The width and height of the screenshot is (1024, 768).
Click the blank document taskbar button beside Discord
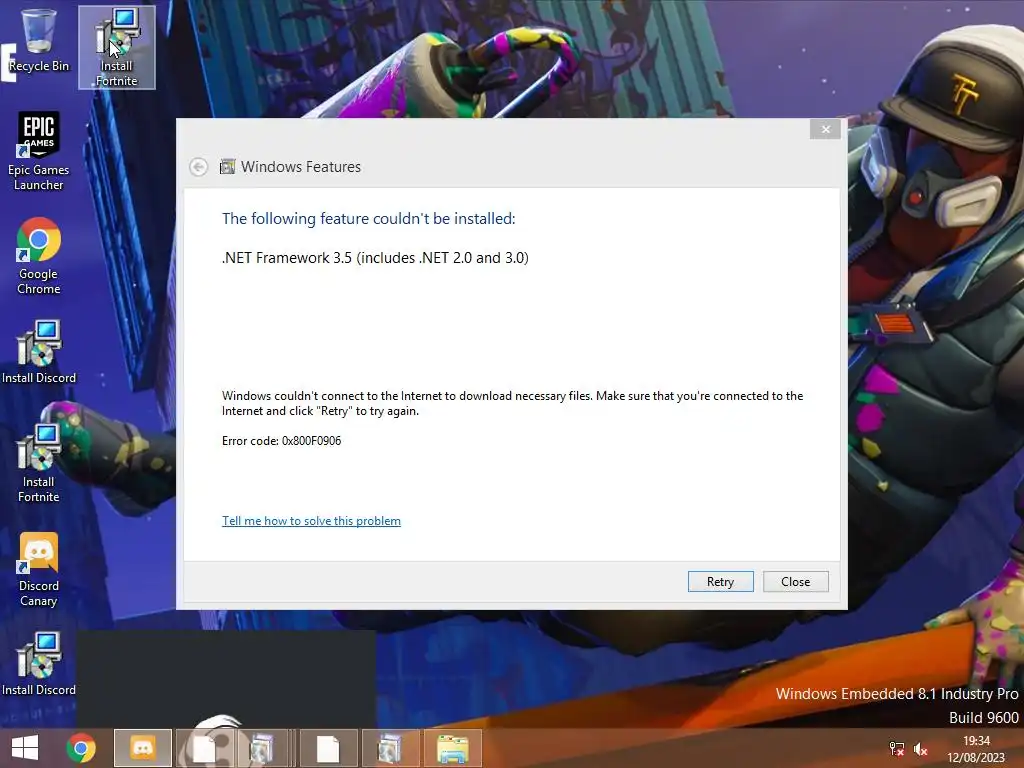tap(204, 748)
